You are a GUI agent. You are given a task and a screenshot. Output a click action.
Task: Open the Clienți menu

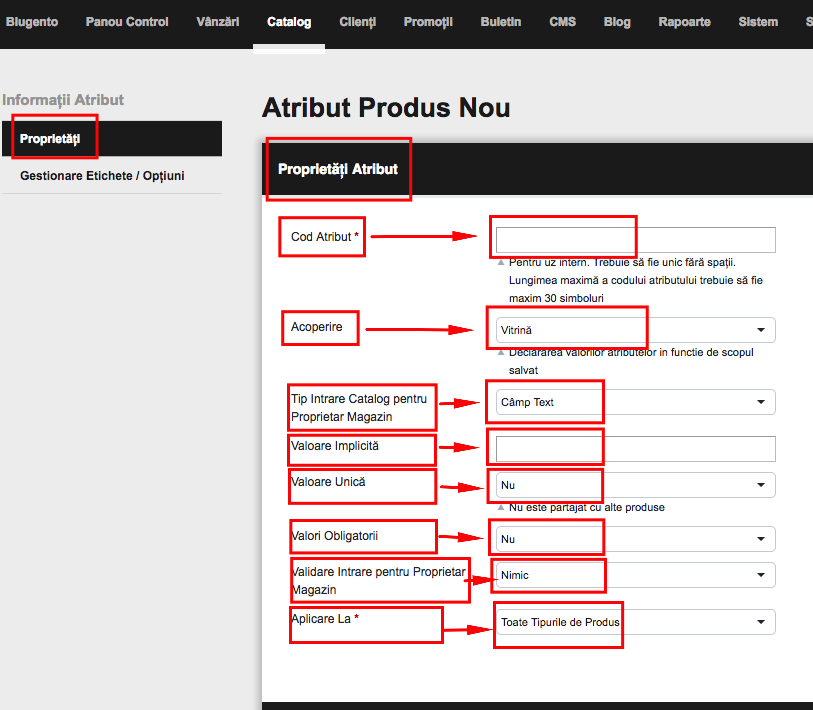(x=357, y=22)
